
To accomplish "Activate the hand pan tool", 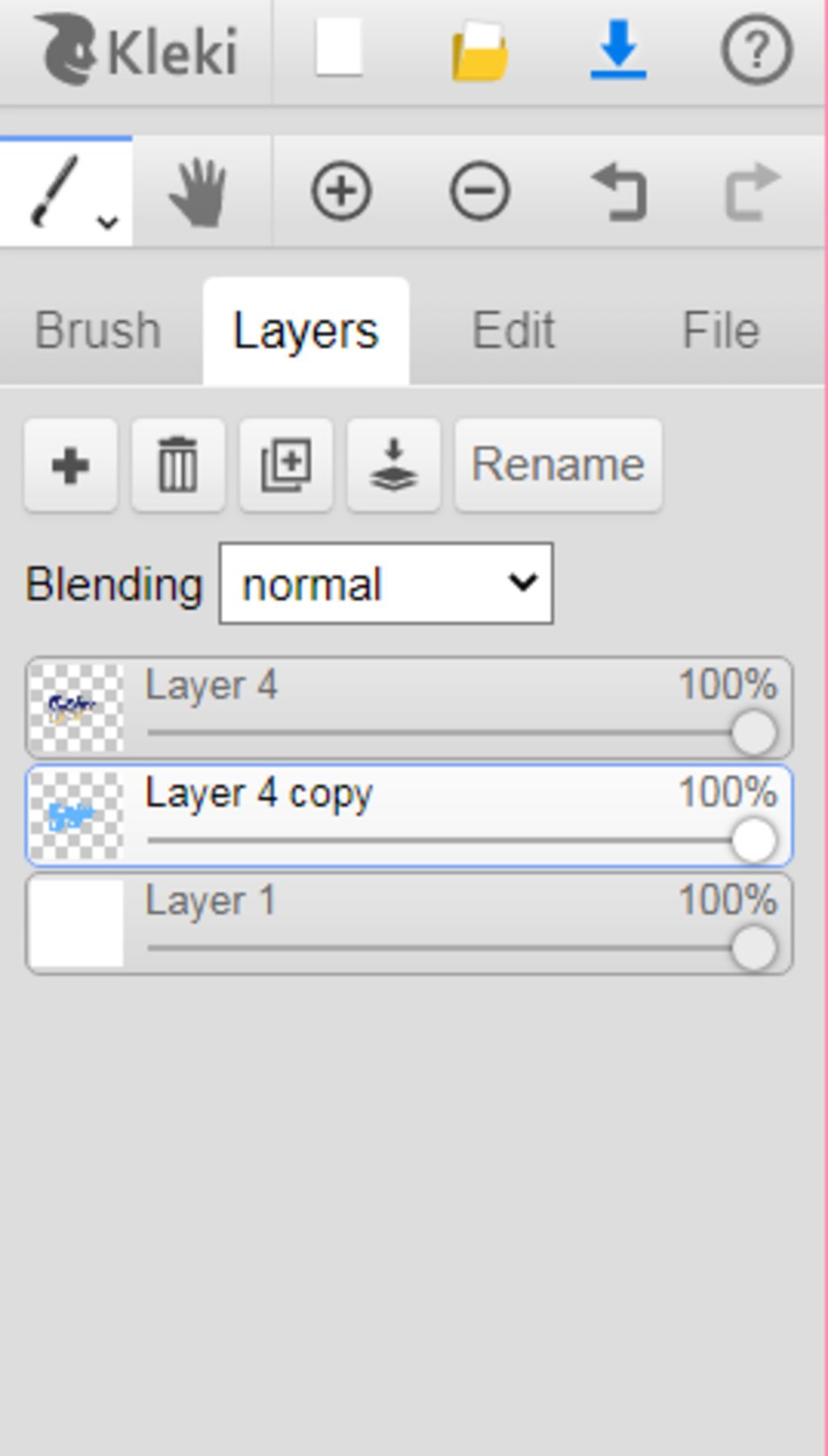I will click(198, 192).
